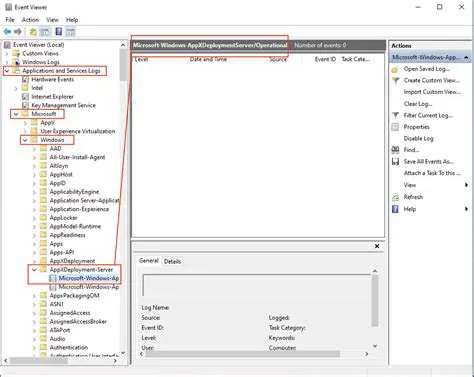Click Import Custom View action
This screenshot has height=377, width=474.
point(432,92)
